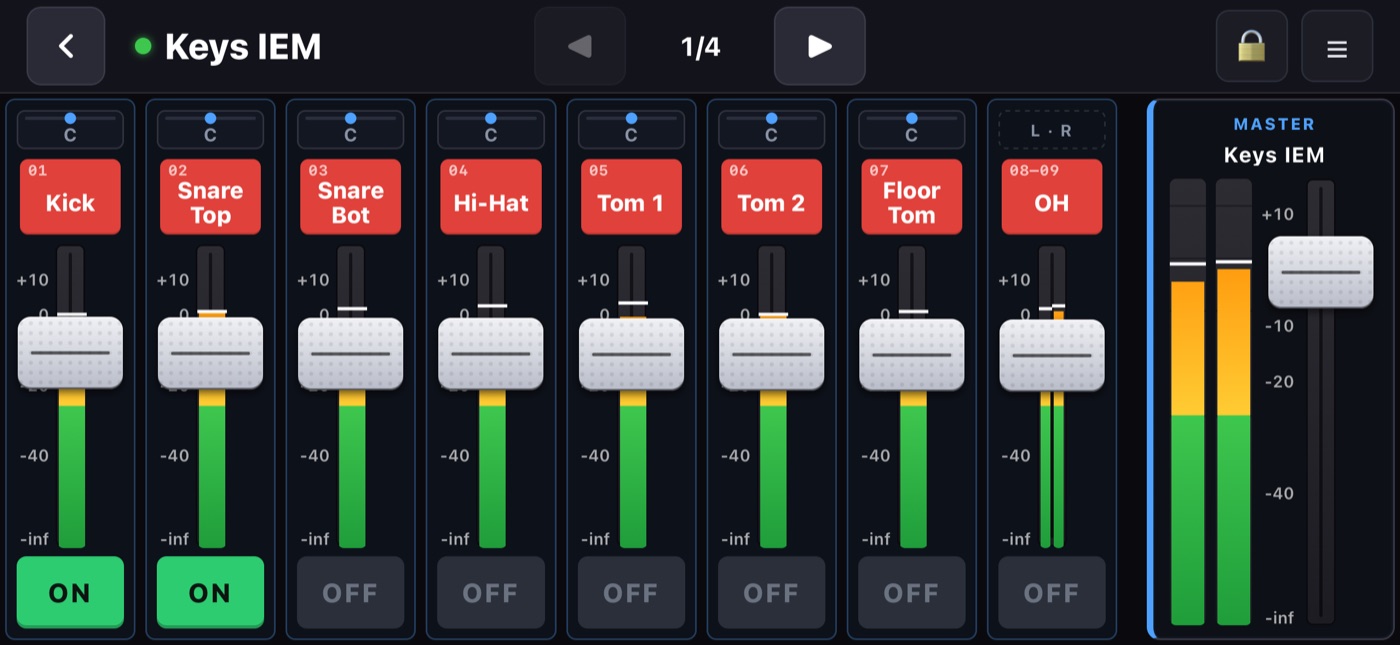Viewport: 1400px width, 645px height.
Task: Go back with the left chevron button
Action: pyautogui.click(x=66, y=46)
